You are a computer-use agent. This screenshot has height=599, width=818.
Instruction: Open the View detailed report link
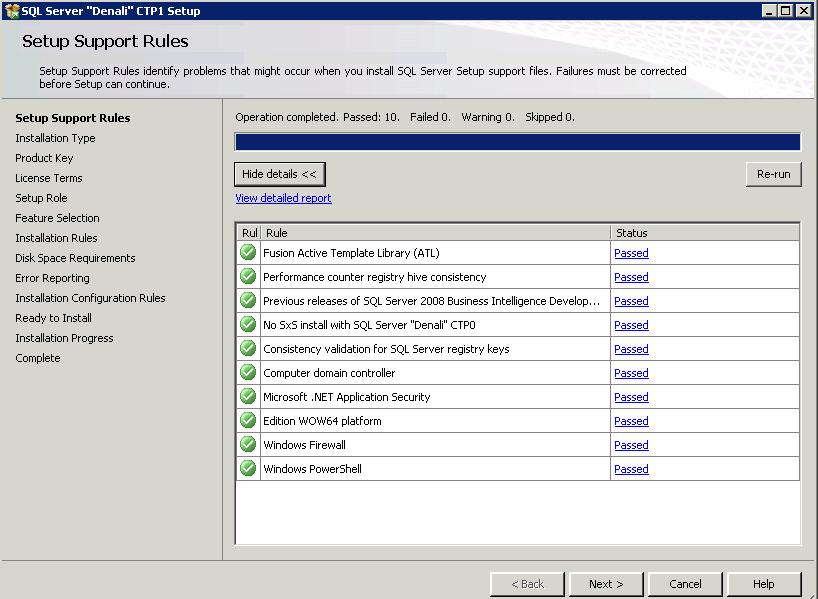tap(283, 198)
